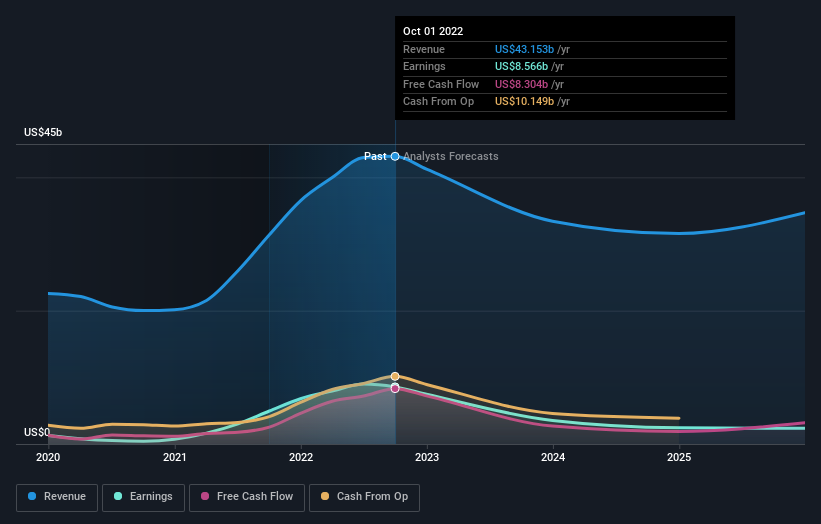This screenshot has height=524, width=821.
Task: Click the 'Past' label on chart
Action: 375,156
